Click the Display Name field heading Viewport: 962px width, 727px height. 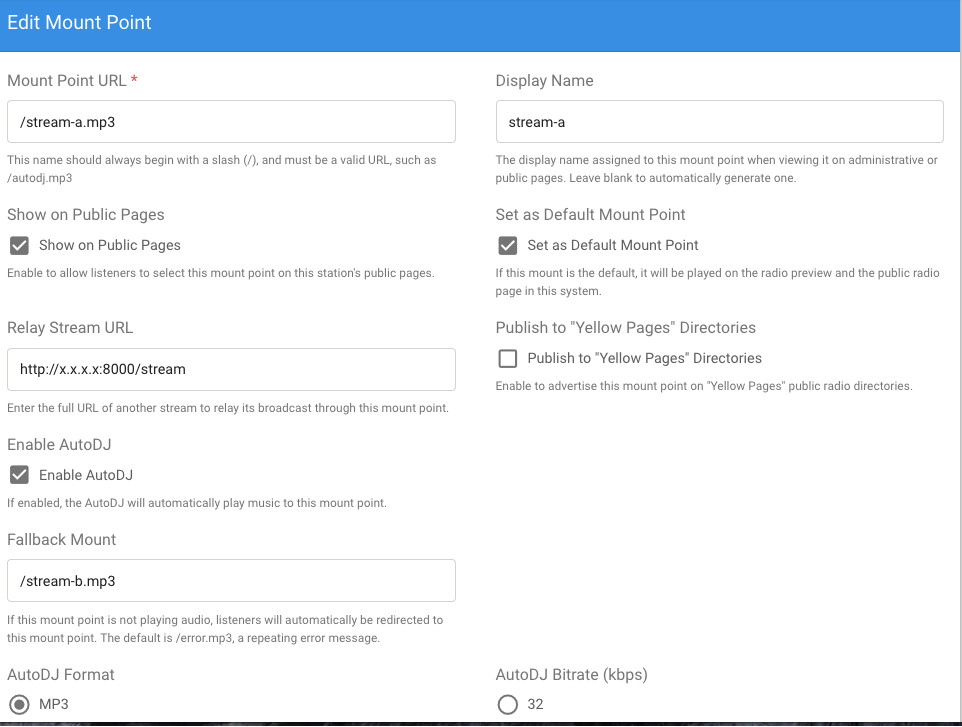pyautogui.click(x=544, y=80)
